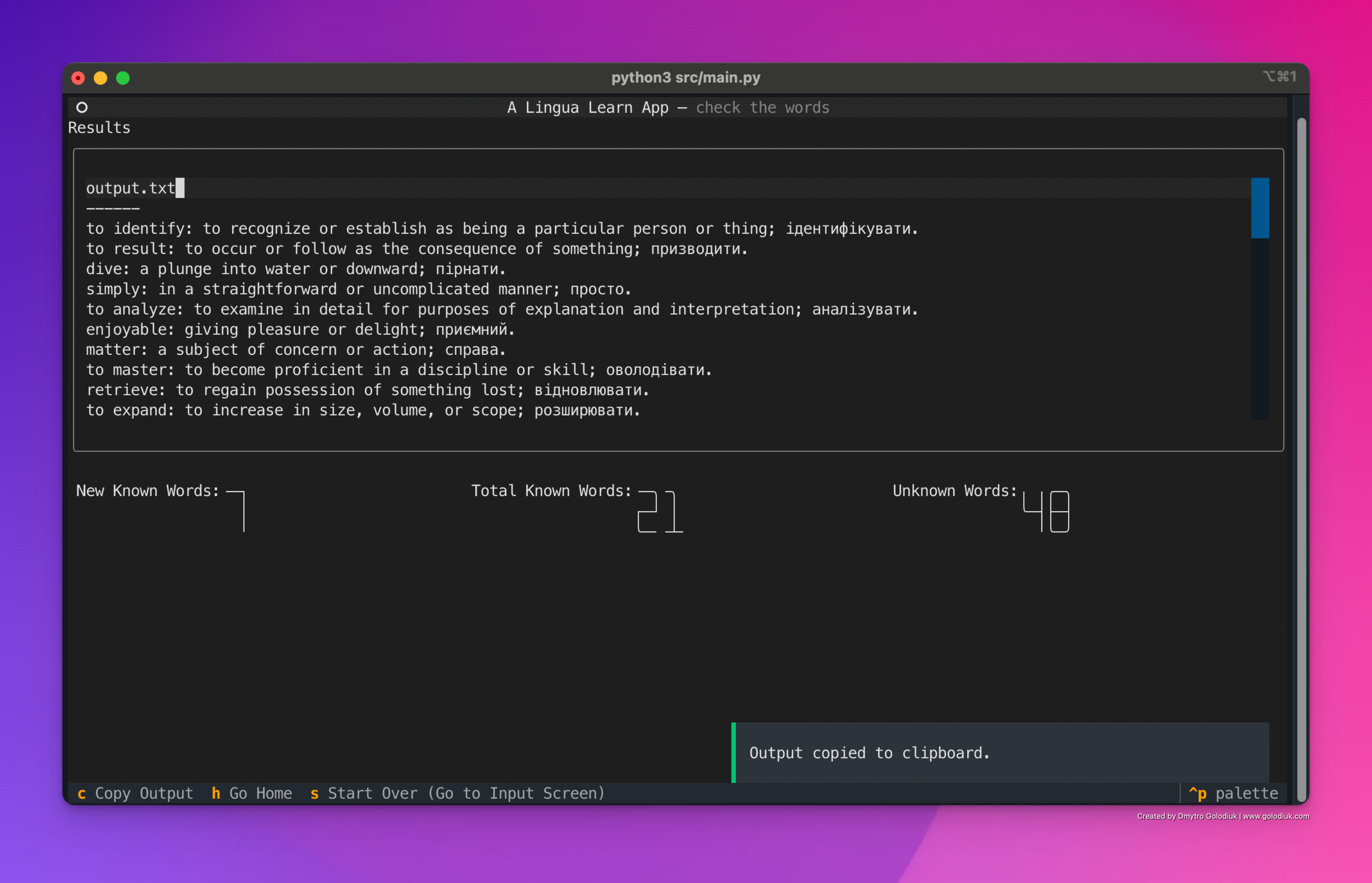Click the 'retrieve' definition line
The height and width of the screenshot is (883, 1372).
368,390
